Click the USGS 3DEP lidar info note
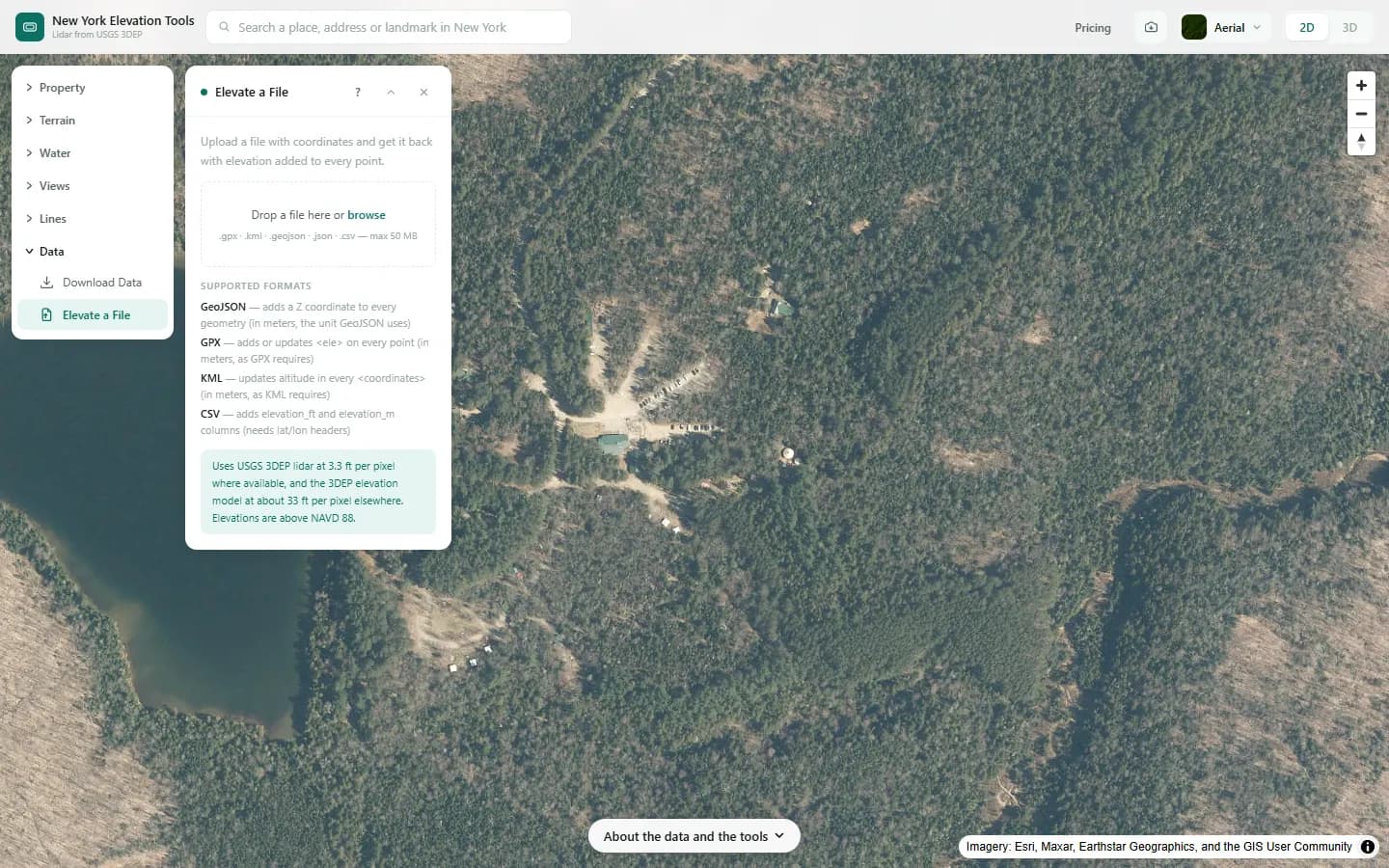The image size is (1389, 868). pos(318,492)
